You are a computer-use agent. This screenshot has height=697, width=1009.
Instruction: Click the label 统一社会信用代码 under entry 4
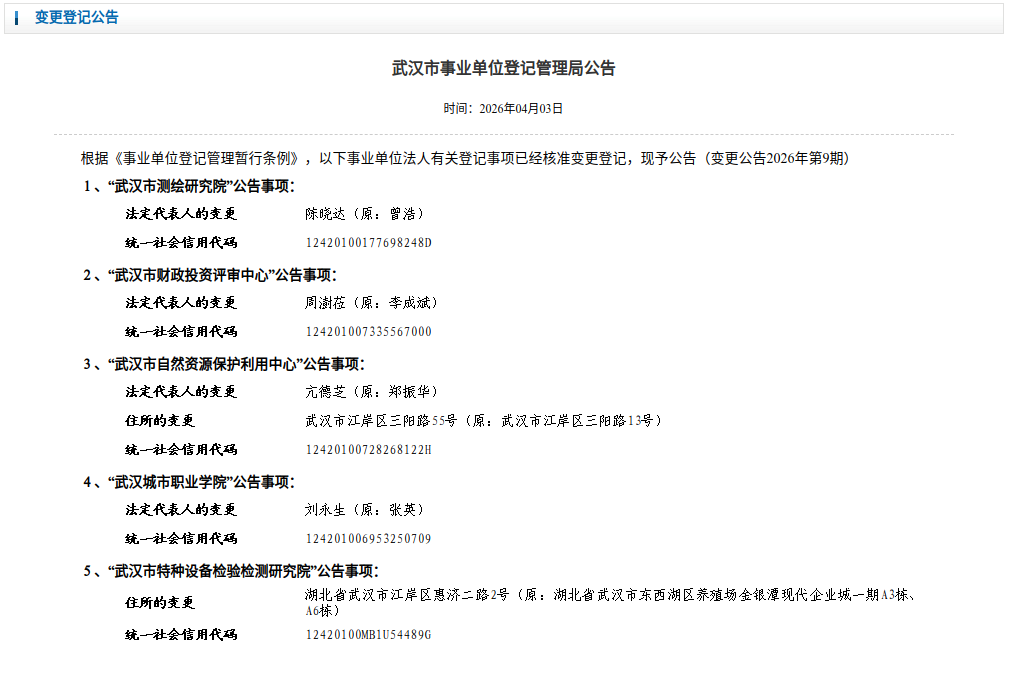180,538
